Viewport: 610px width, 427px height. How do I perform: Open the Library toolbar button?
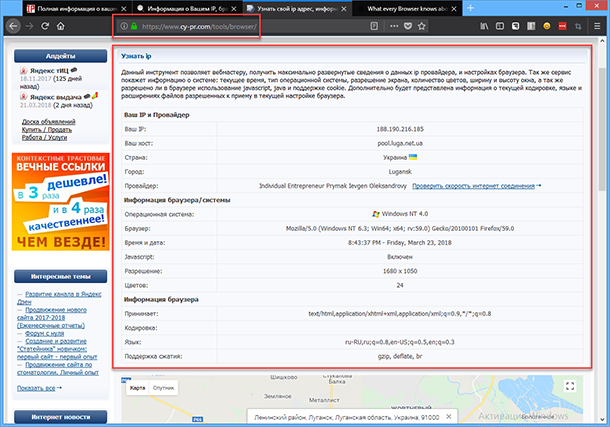484,26
